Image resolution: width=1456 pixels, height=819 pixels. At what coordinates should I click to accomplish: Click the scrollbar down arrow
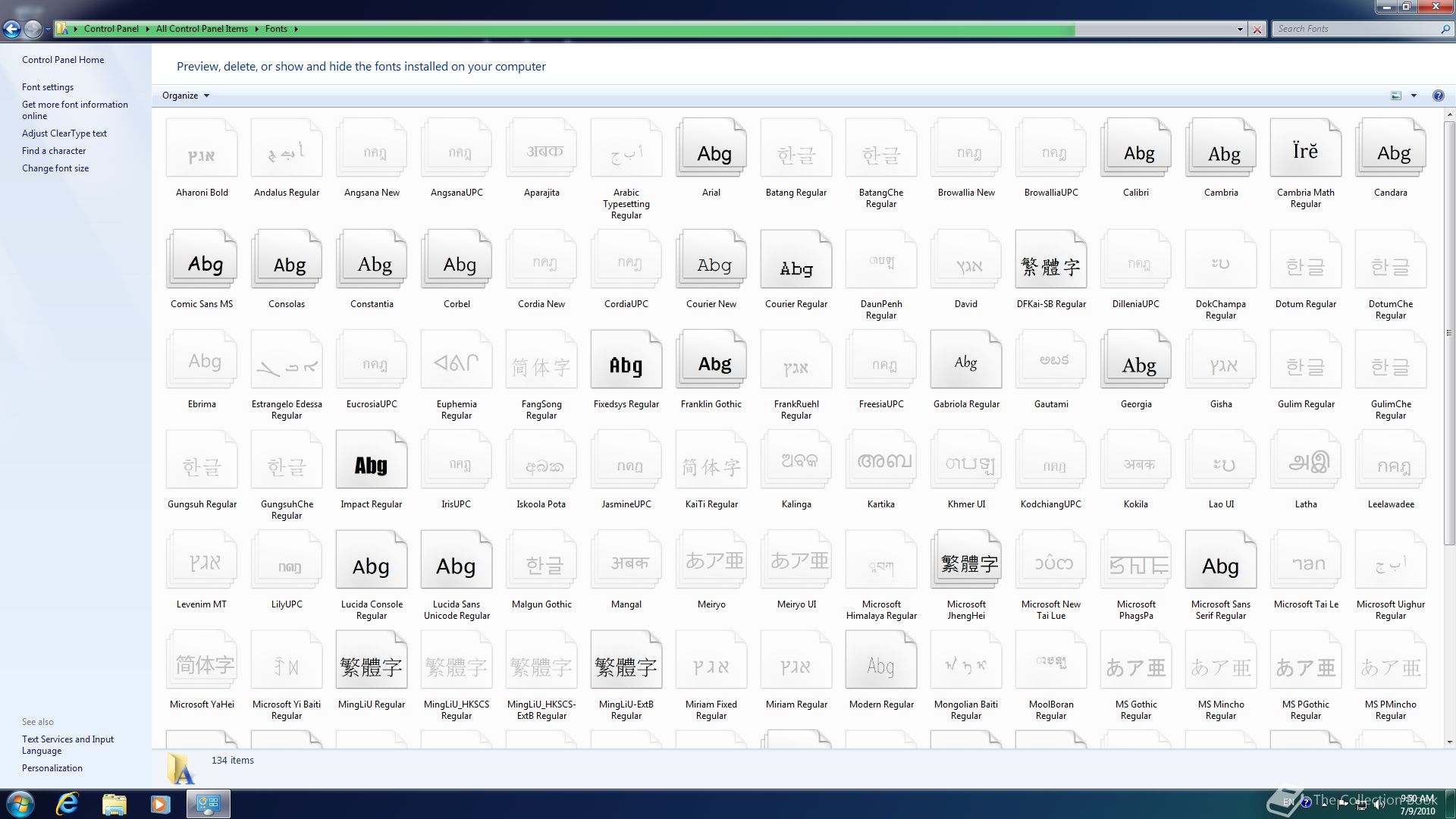(1449, 742)
